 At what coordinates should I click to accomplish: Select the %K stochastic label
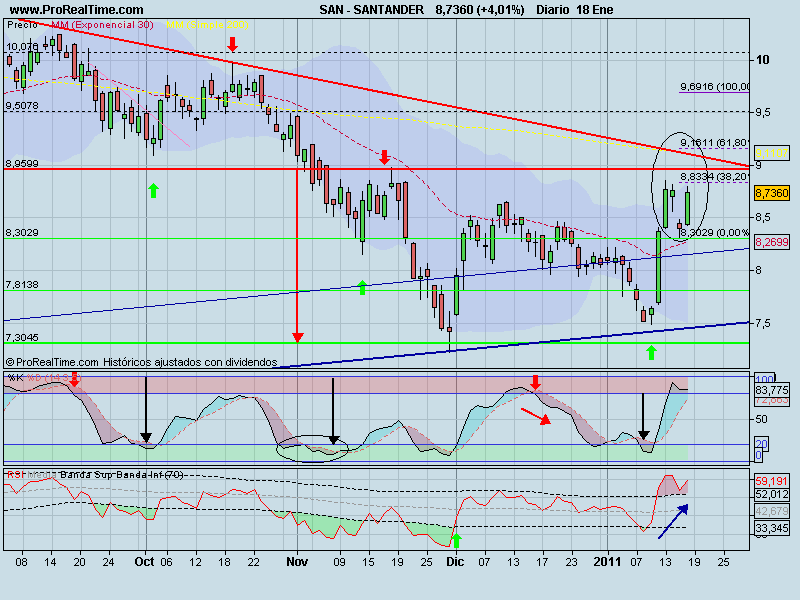16,378
